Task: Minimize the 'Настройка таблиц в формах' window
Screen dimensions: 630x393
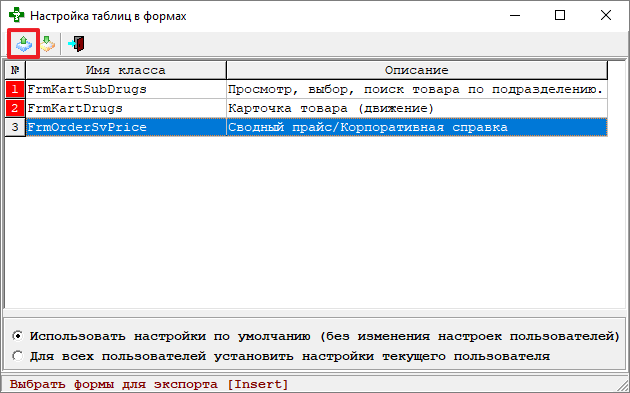Action: [515, 16]
